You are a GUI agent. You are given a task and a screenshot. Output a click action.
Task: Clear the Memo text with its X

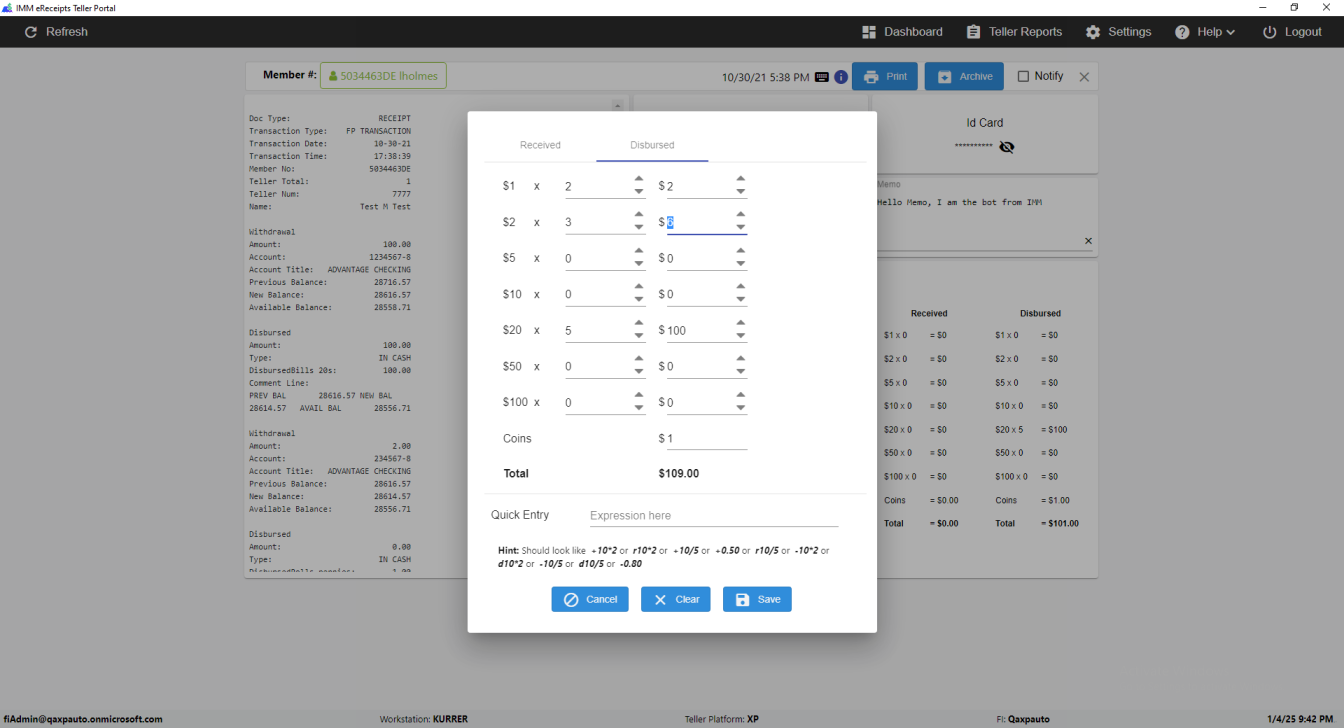pos(1088,241)
